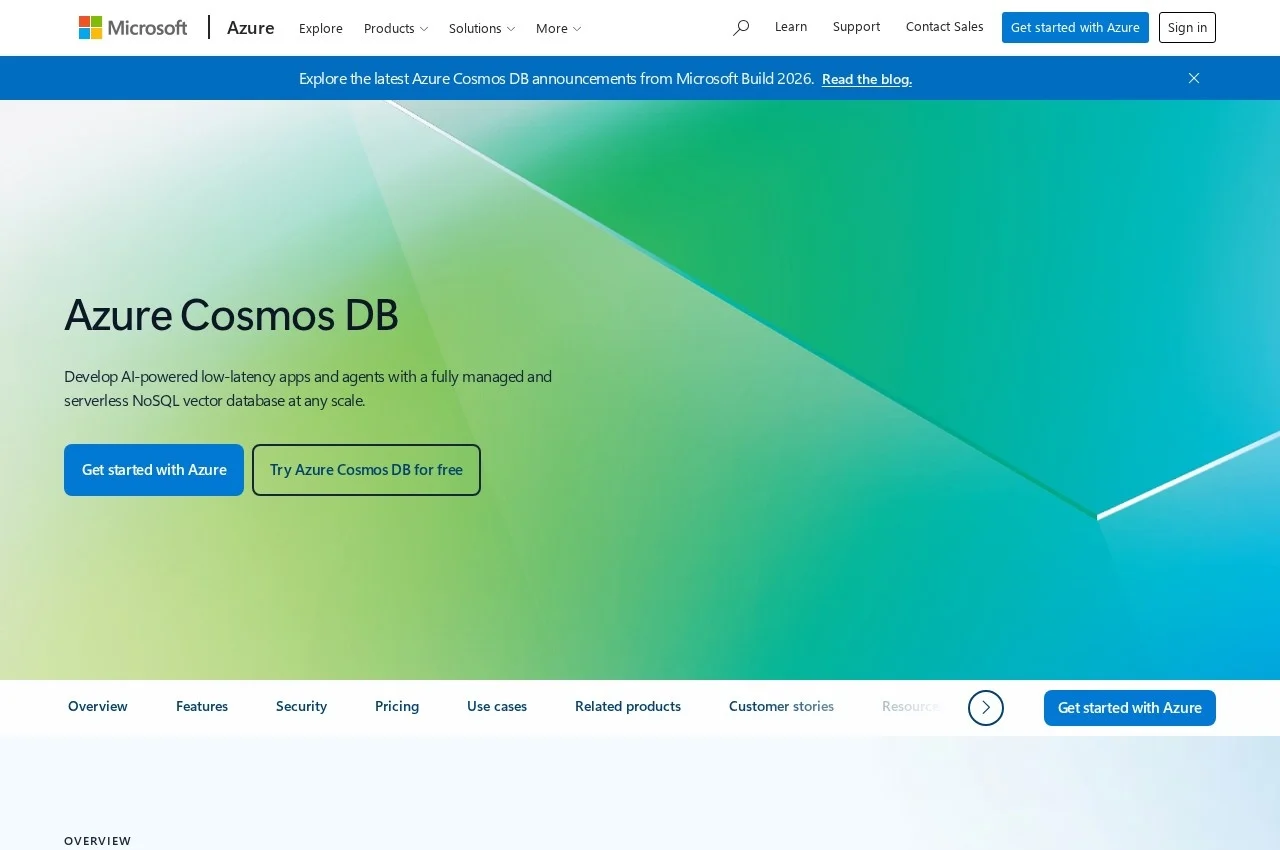Screen dimensions: 1280x850
Task: Go to the Azure home link
Action: [x=251, y=28]
